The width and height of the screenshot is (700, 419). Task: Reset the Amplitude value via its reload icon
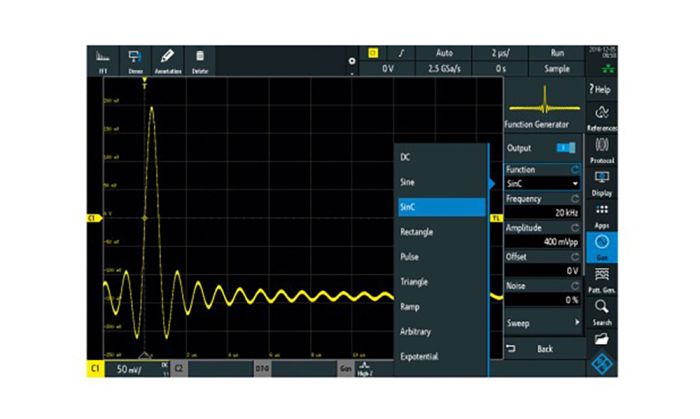pos(575,228)
